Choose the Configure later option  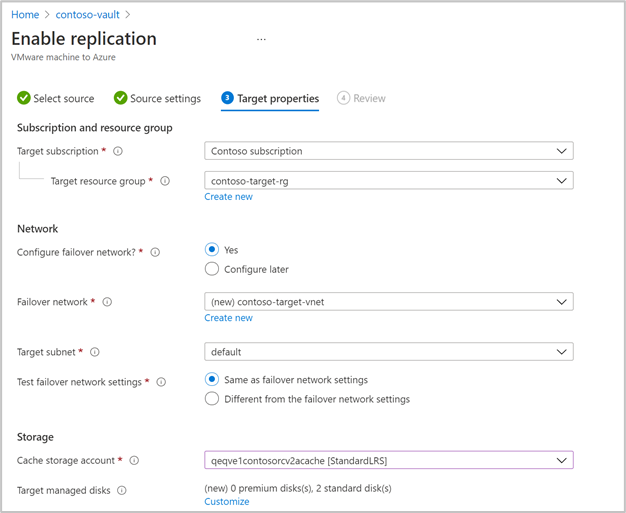(x=212, y=269)
